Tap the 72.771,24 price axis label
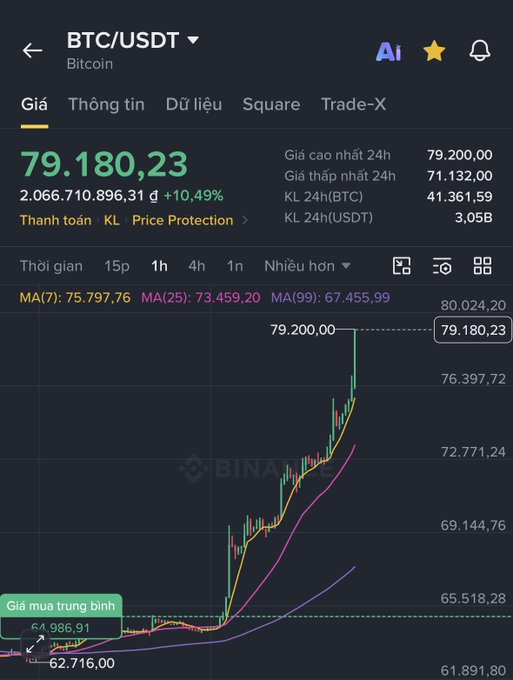 [473, 452]
